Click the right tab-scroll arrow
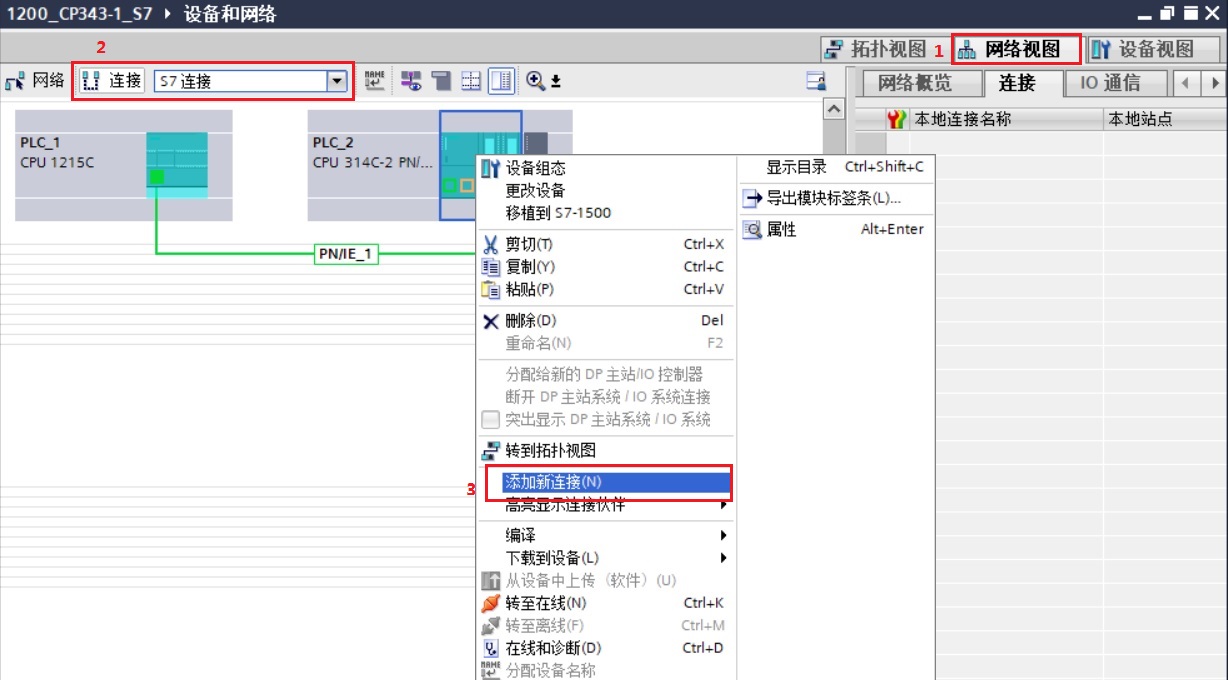 coord(1215,83)
